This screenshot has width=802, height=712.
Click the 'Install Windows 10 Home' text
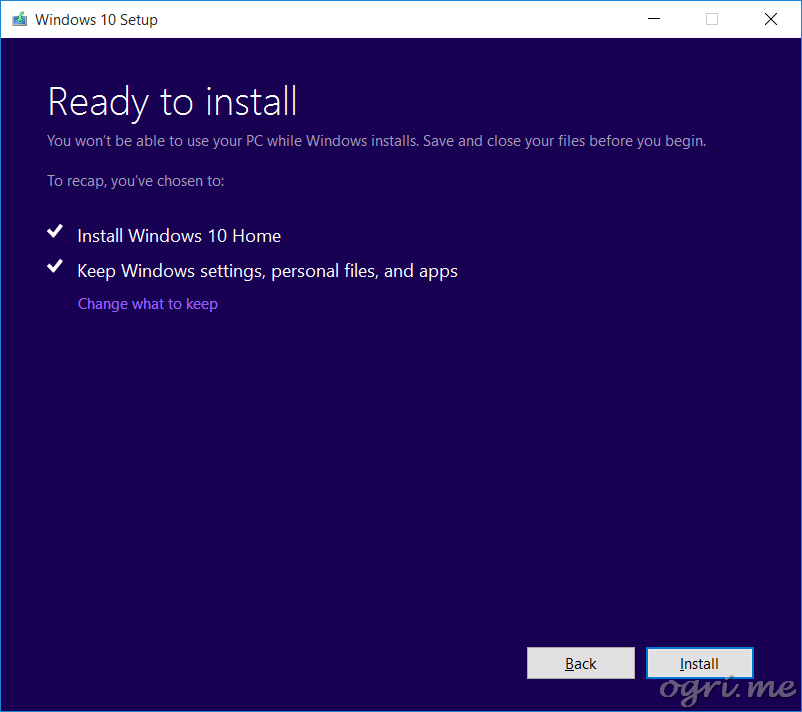[x=179, y=236]
